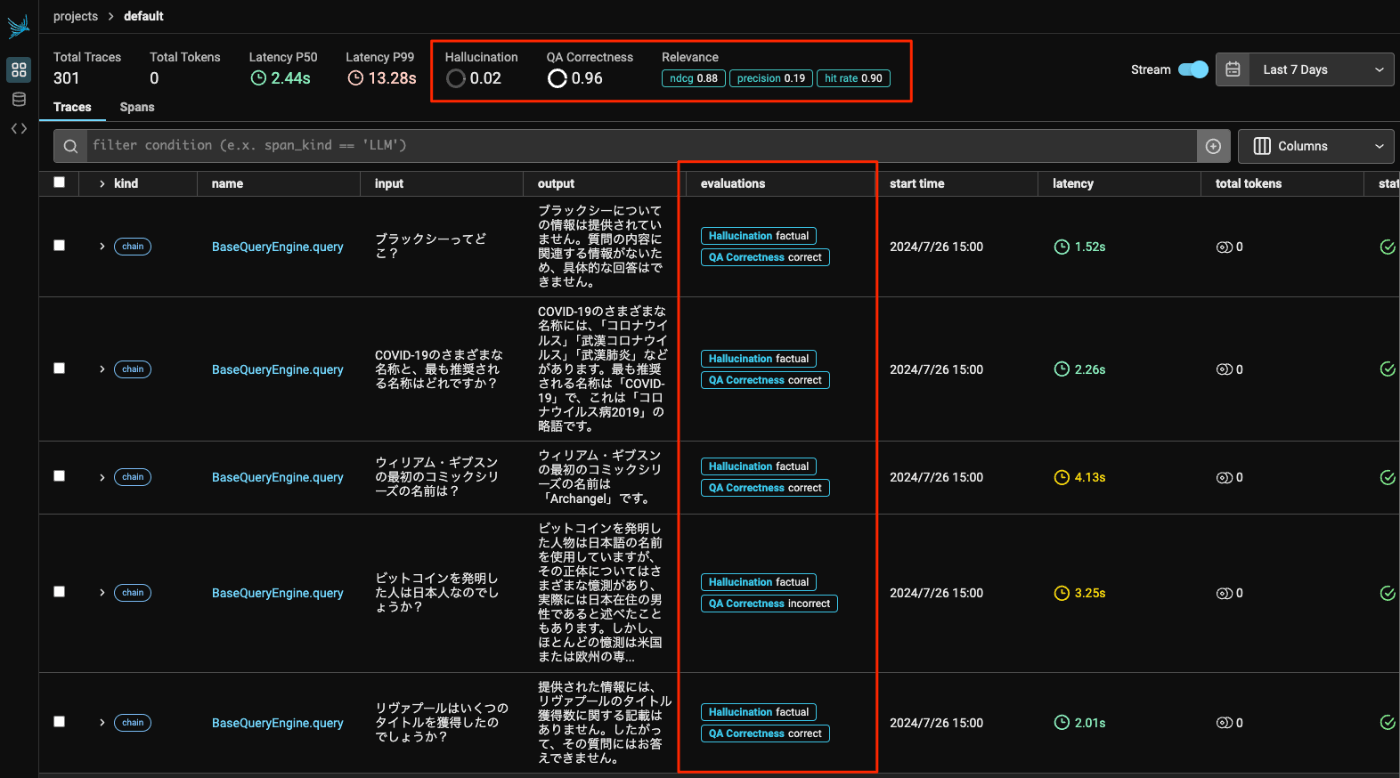Open BaseQueryEngine.query link in リヴァプール row
This screenshot has height=778, width=1400.
(277, 722)
